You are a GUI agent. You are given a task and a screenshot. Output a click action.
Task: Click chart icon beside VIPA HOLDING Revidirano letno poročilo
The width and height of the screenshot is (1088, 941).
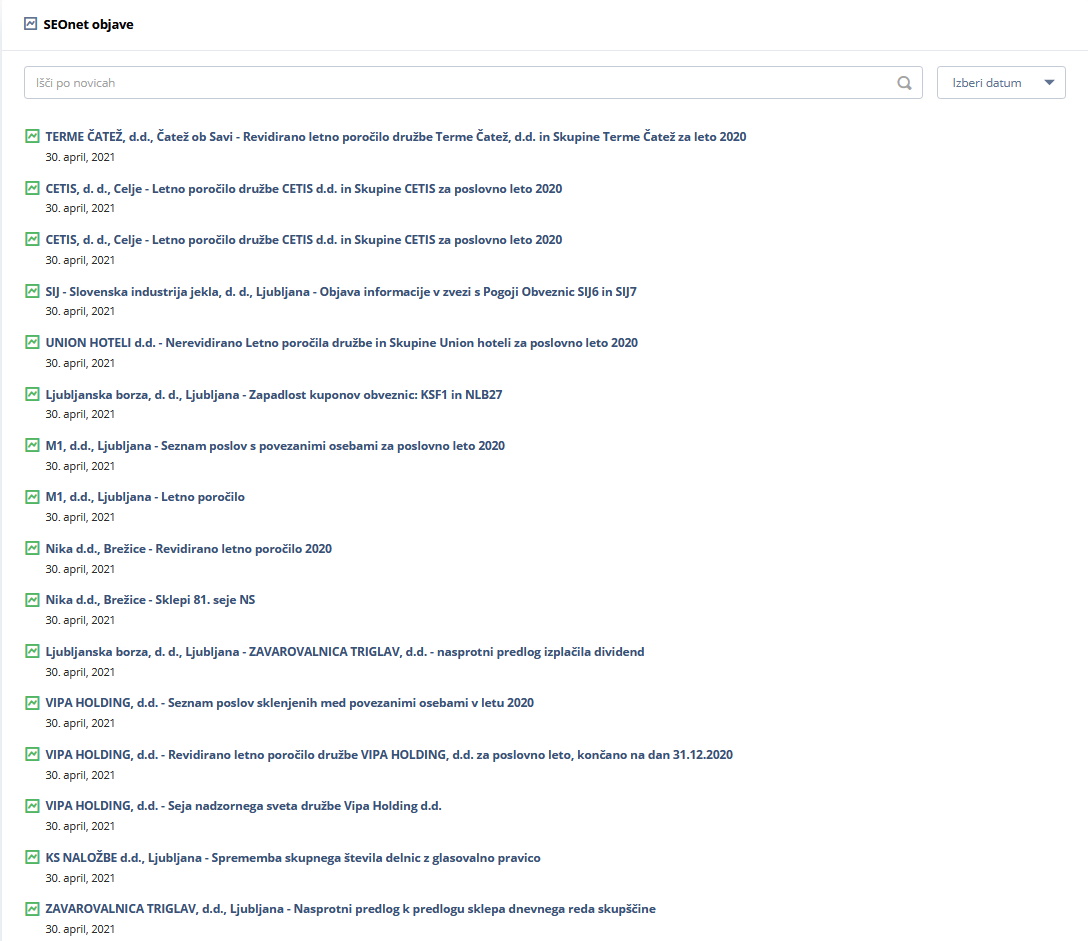(x=32, y=754)
